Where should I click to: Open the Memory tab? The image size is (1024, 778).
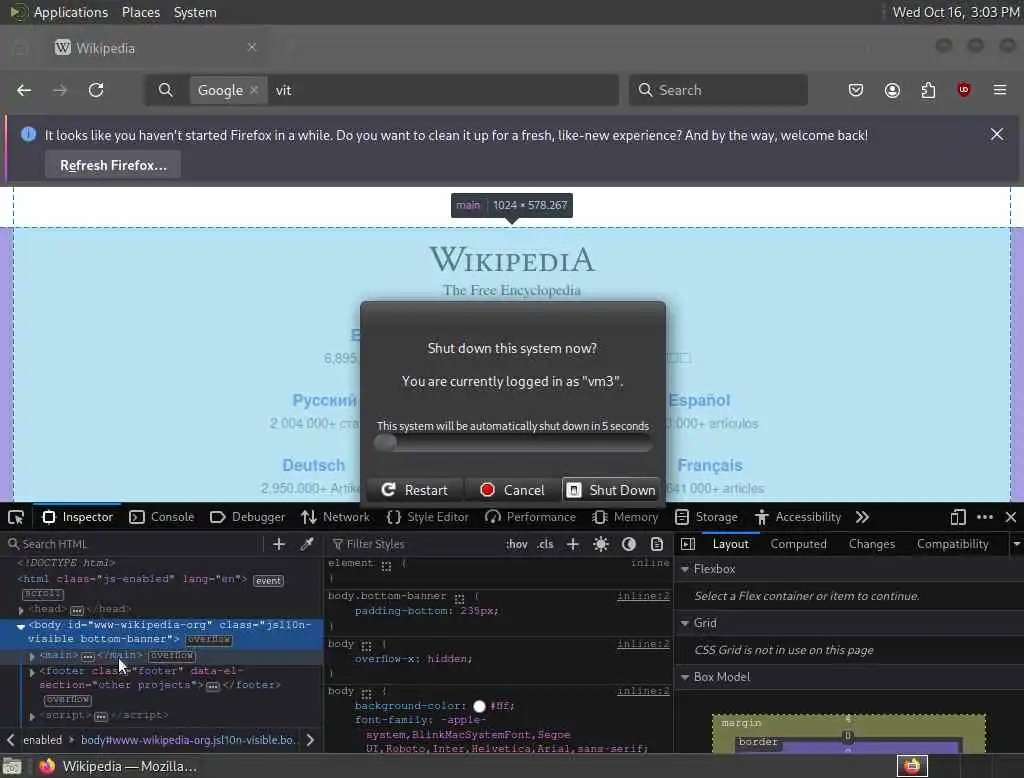625,517
